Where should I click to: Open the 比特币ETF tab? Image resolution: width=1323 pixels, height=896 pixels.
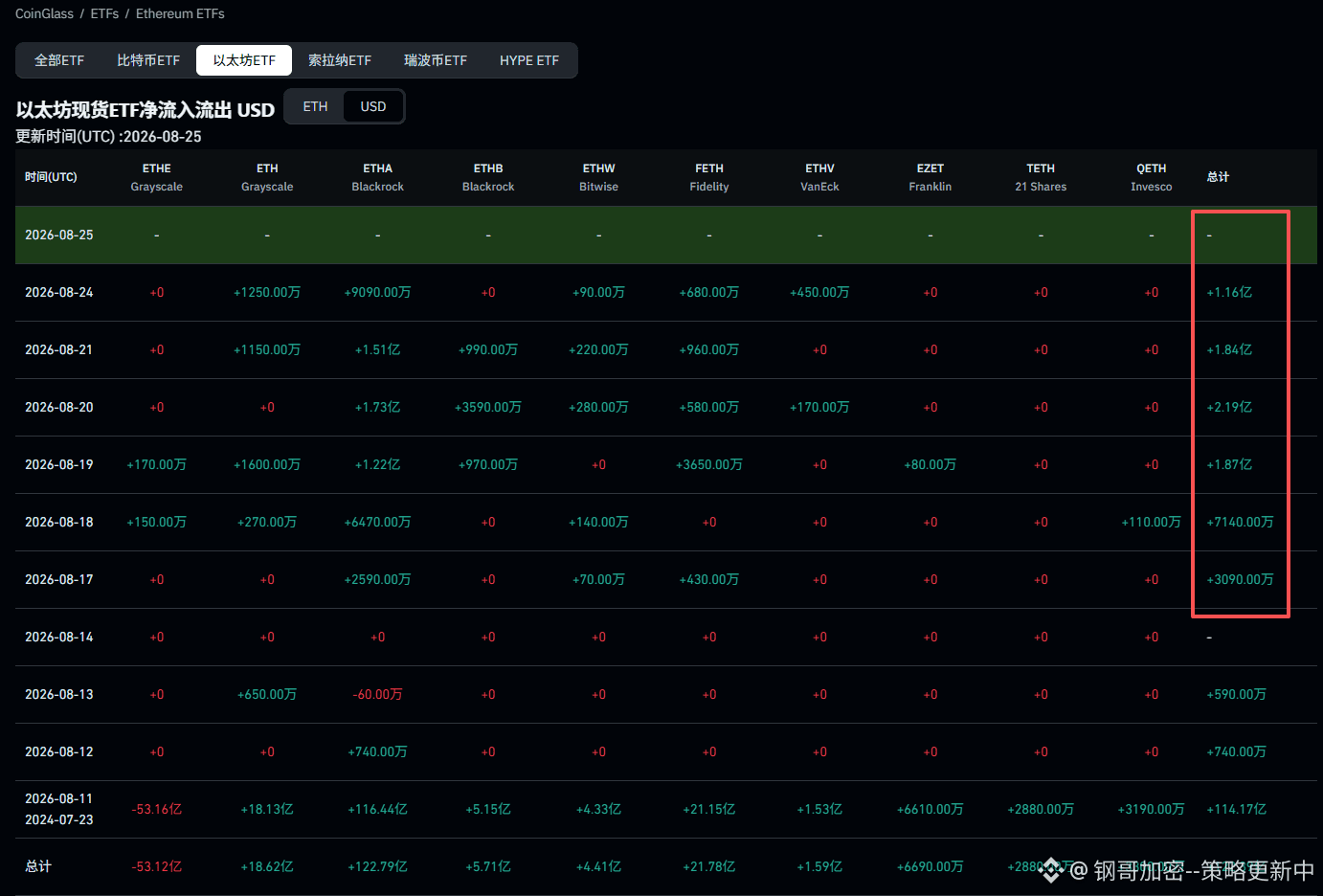[148, 60]
